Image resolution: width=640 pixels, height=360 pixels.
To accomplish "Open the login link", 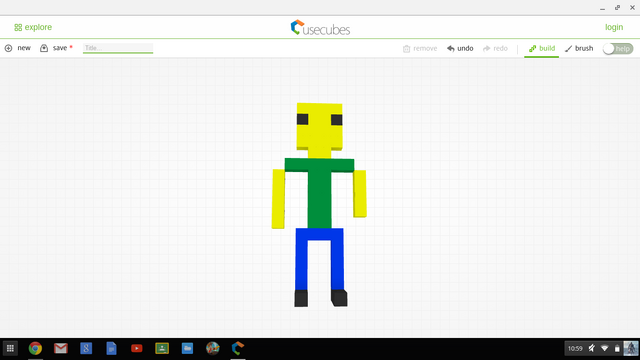I will pos(614,27).
